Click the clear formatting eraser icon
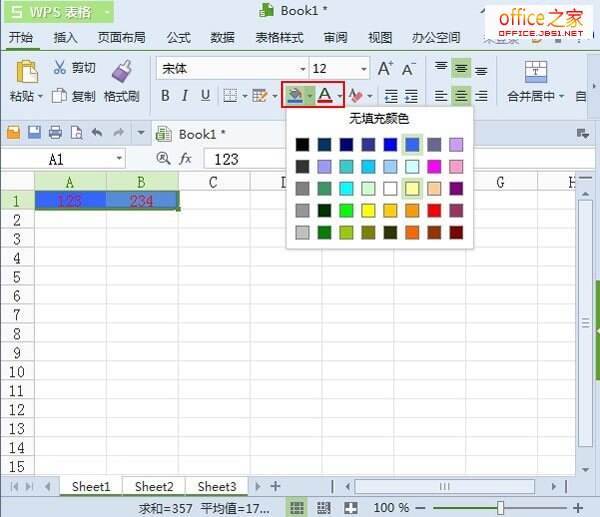Screen dimensions: 600x517 pos(355,96)
